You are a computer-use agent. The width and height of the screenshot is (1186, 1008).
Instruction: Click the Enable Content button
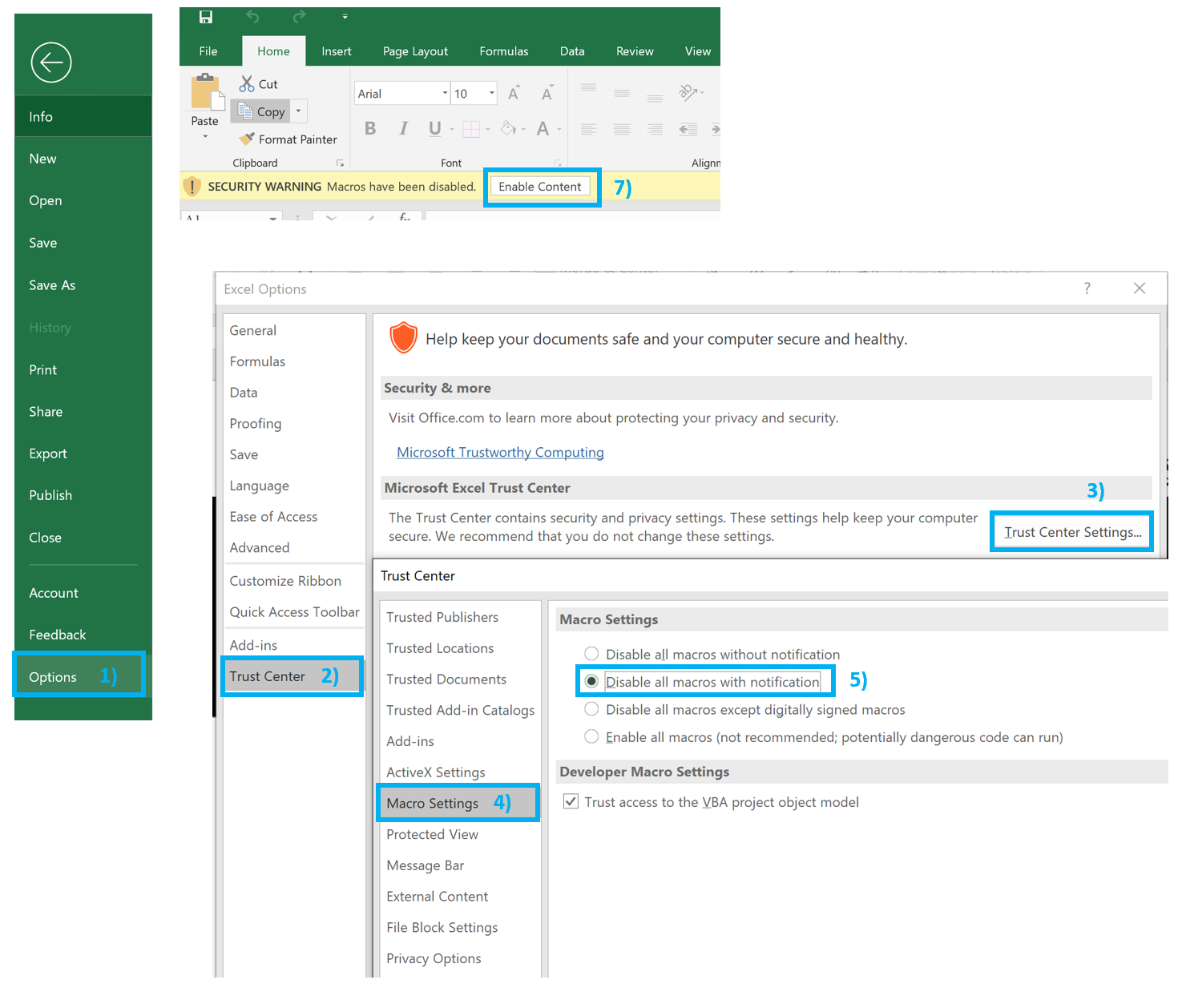(x=540, y=187)
